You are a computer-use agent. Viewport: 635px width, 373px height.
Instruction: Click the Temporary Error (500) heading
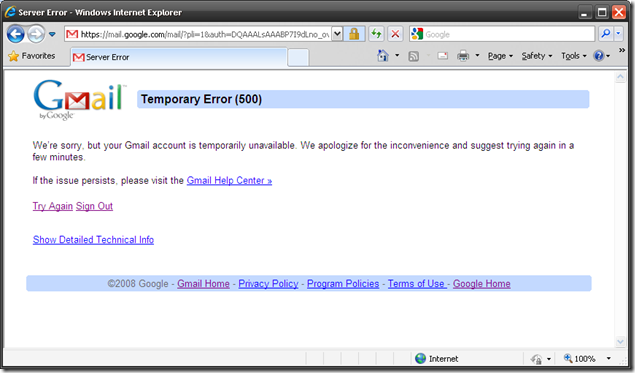tap(201, 99)
